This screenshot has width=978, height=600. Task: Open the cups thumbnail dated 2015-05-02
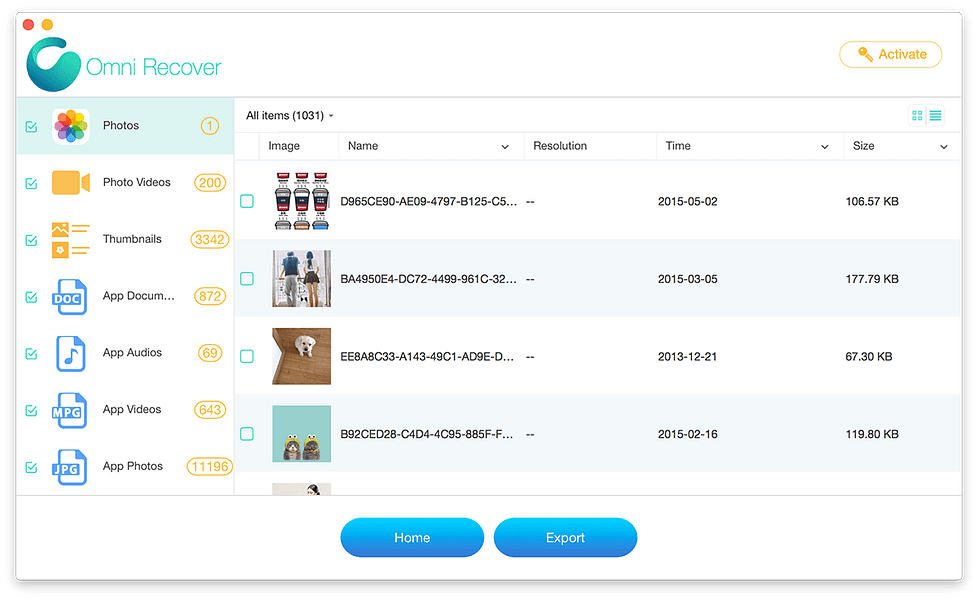(302, 201)
